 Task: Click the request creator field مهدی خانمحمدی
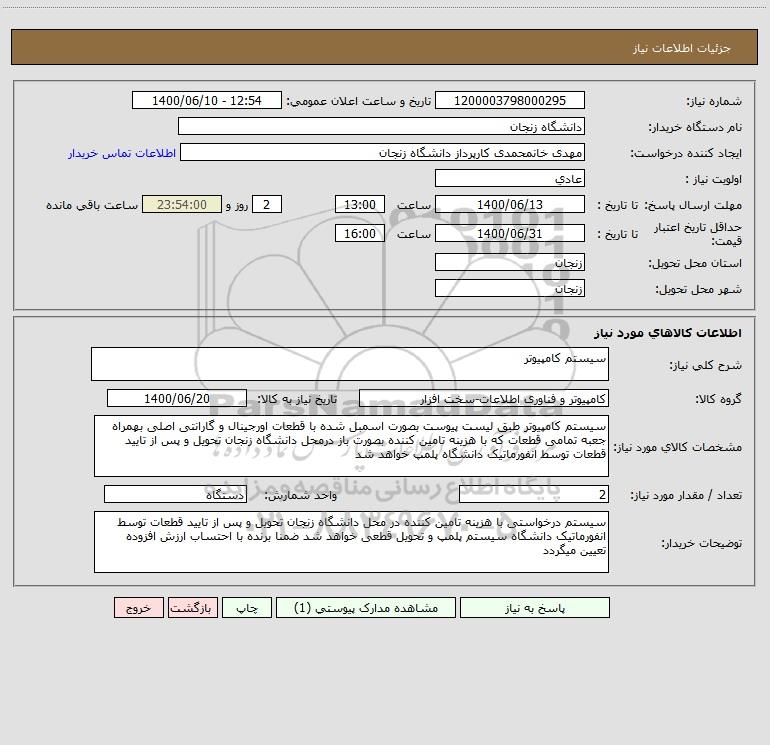[383, 152]
